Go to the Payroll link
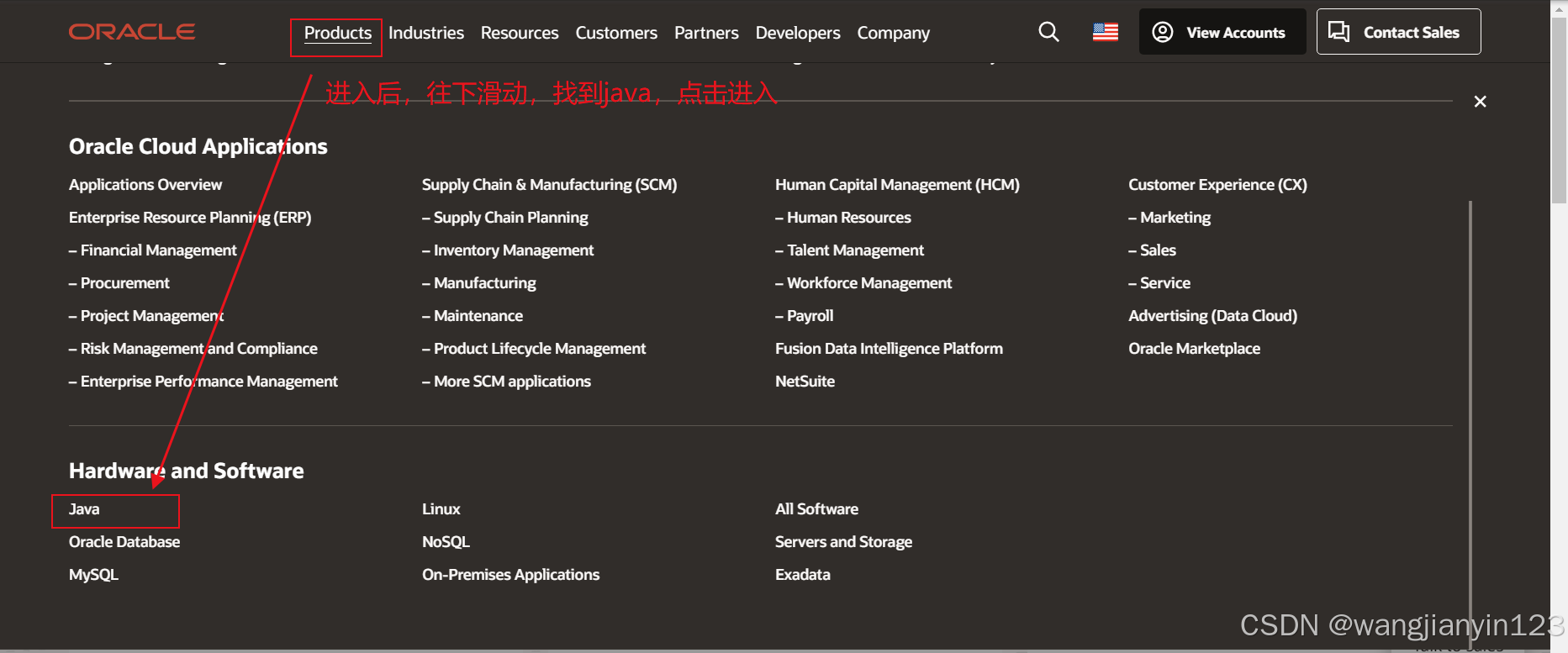This screenshot has width=1568, height=653. (805, 316)
